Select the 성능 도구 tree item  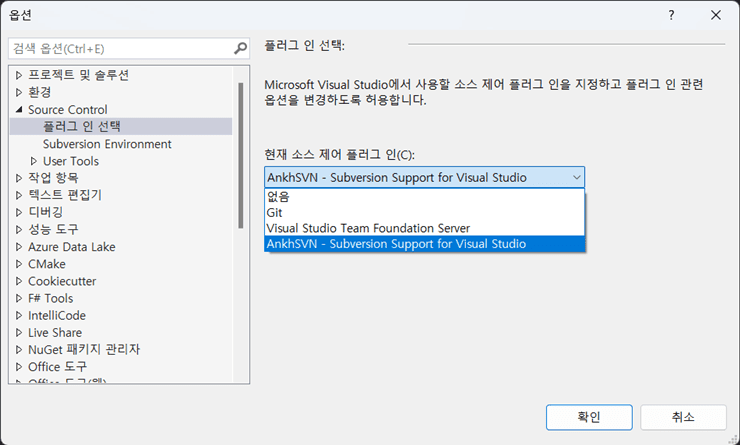pyautogui.click(x=53, y=229)
